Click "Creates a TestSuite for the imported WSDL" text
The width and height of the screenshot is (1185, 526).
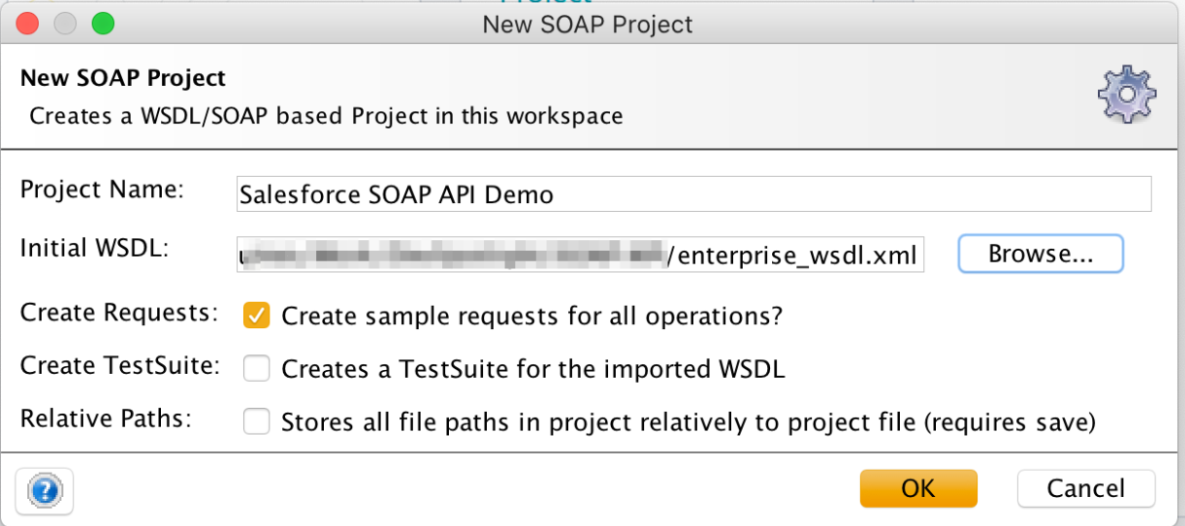[x=533, y=369]
